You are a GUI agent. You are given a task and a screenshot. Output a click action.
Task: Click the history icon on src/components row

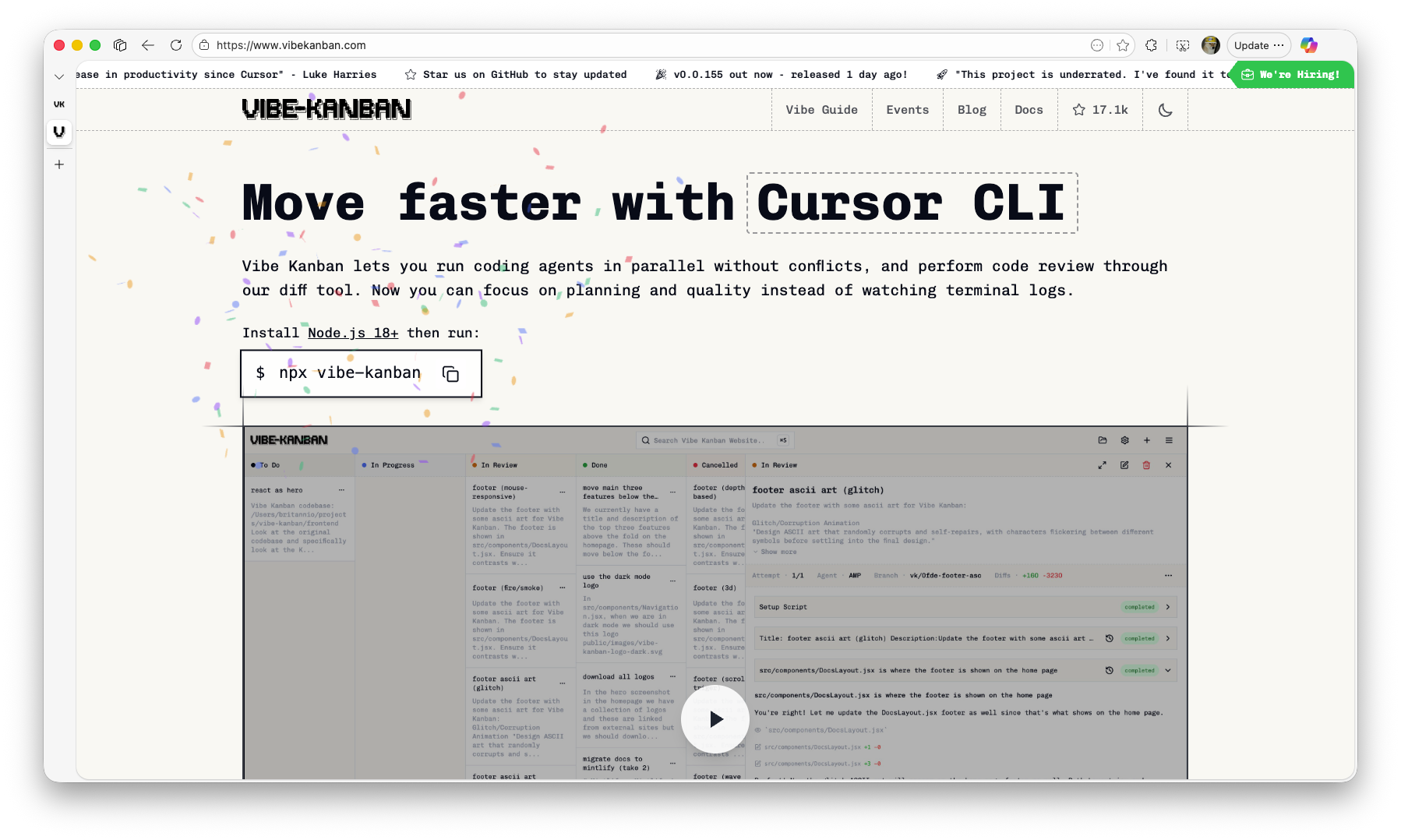(1110, 670)
